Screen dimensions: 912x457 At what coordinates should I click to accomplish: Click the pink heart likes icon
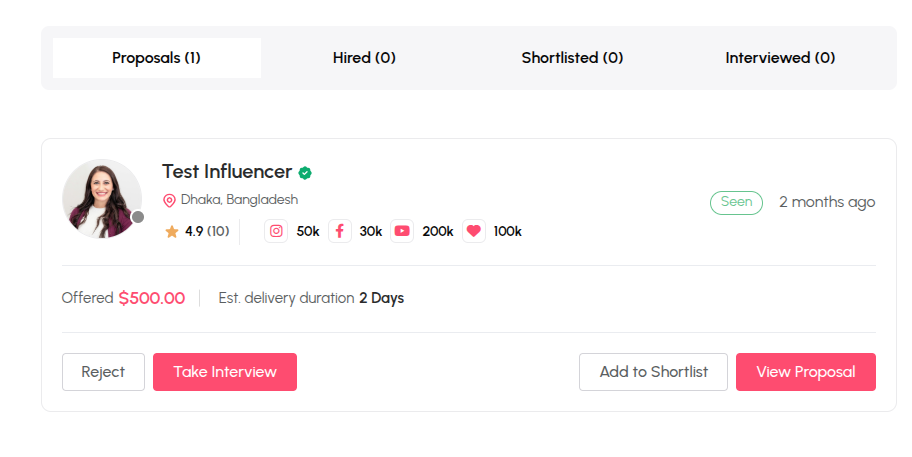pyautogui.click(x=474, y=231)
